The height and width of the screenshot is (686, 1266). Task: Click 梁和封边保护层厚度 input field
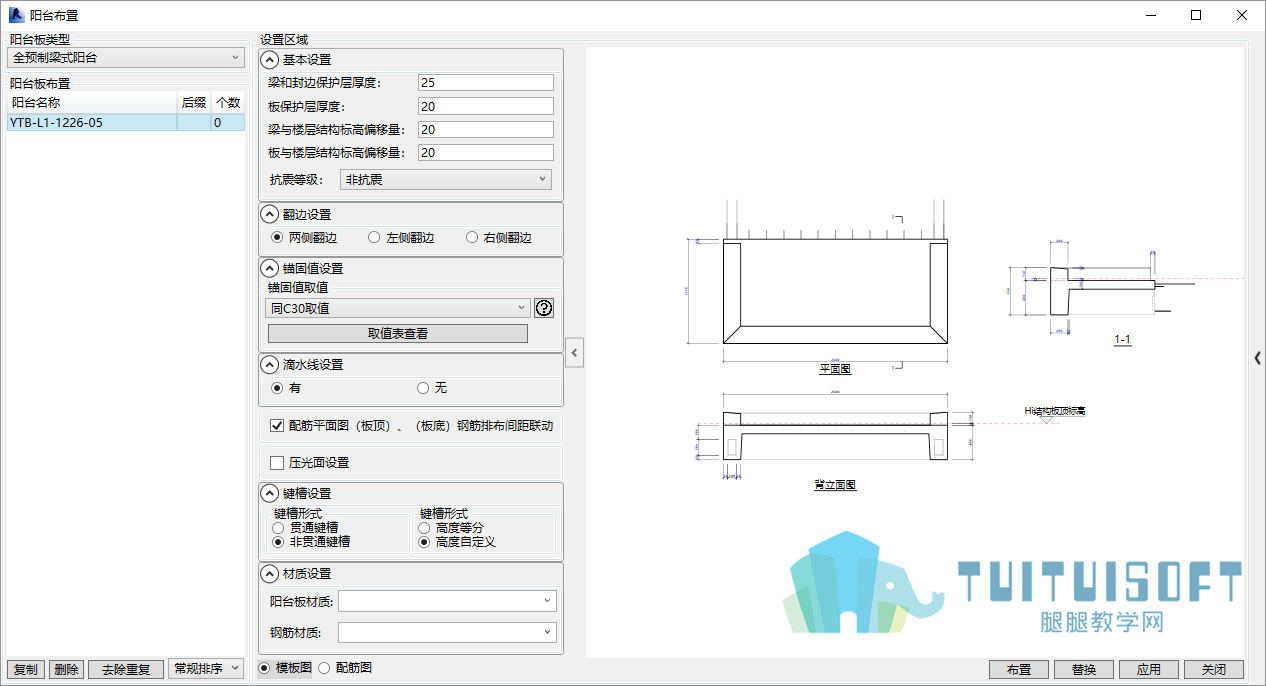[485, 83]
